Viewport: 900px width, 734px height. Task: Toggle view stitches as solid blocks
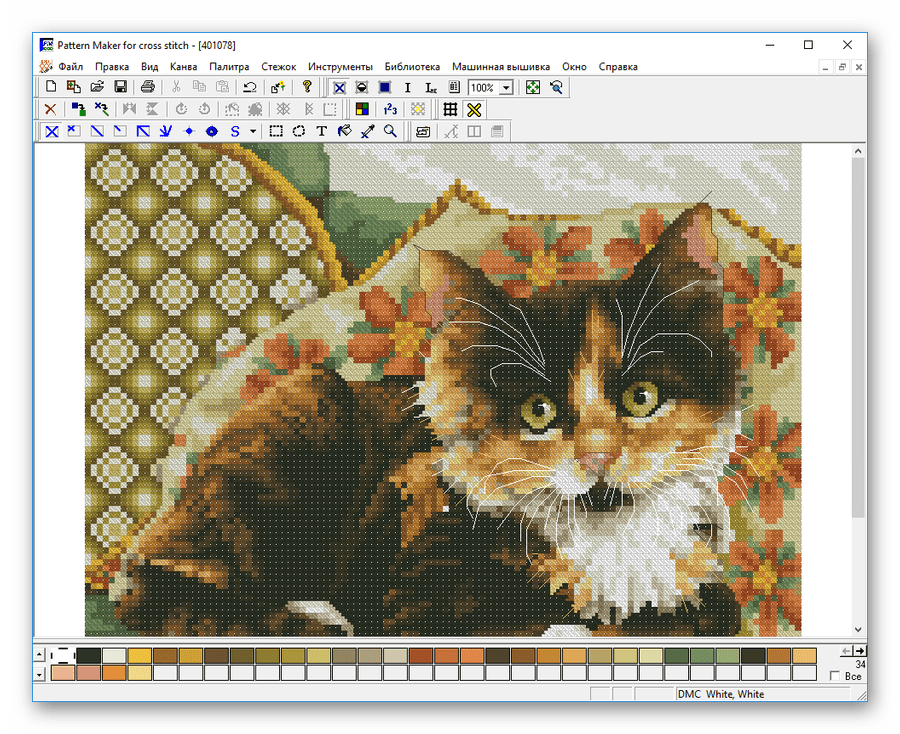point(384,88)
